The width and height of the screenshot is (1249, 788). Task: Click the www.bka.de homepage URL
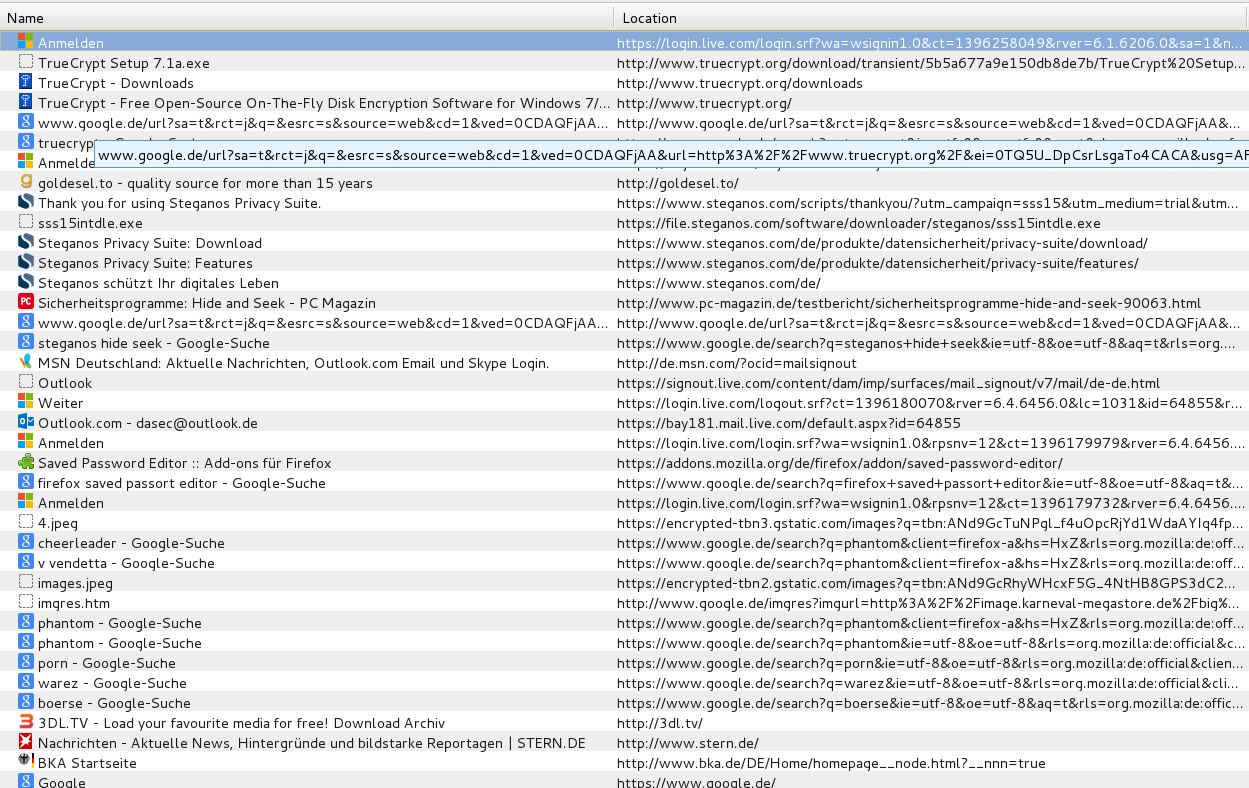pyautogui.click(x=831, y=763)
